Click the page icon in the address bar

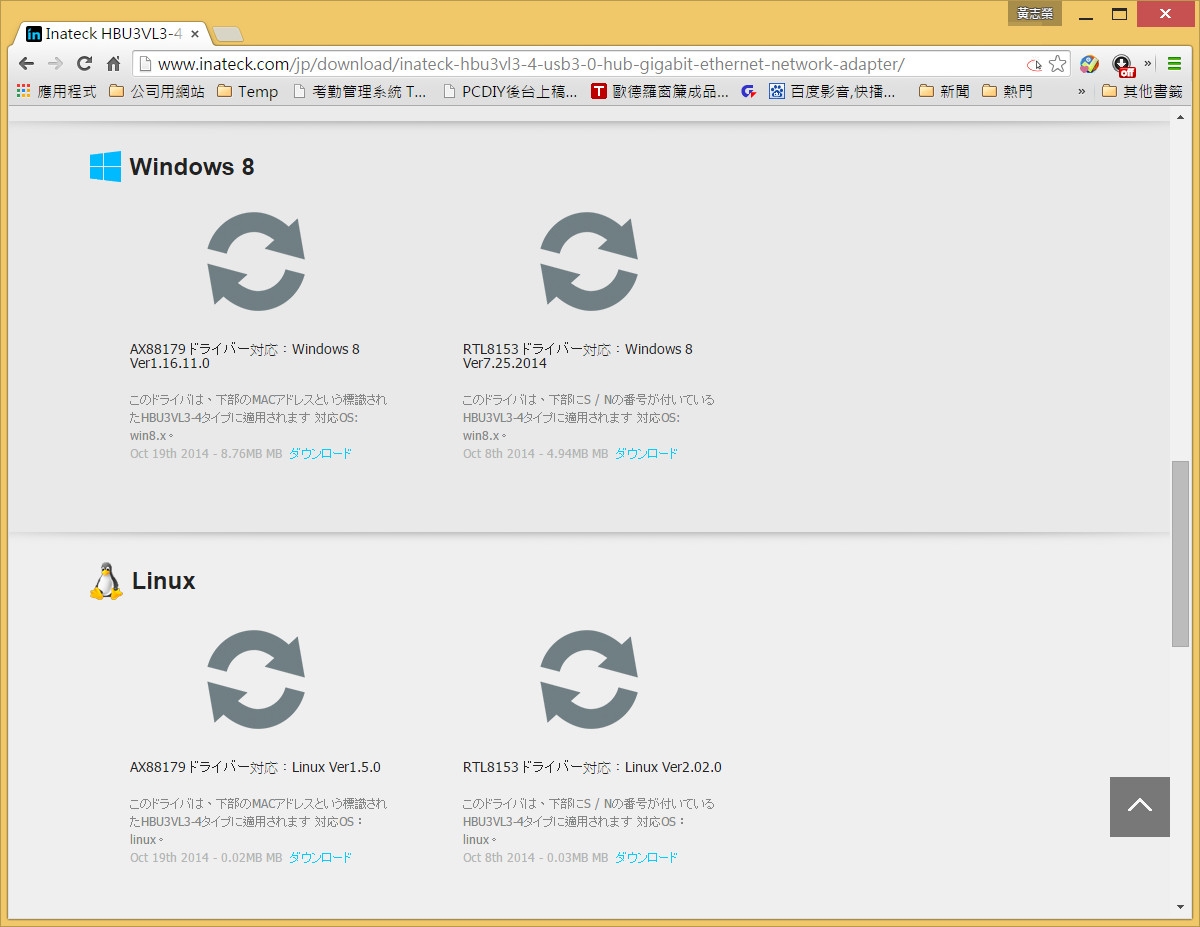pos(144,64)
